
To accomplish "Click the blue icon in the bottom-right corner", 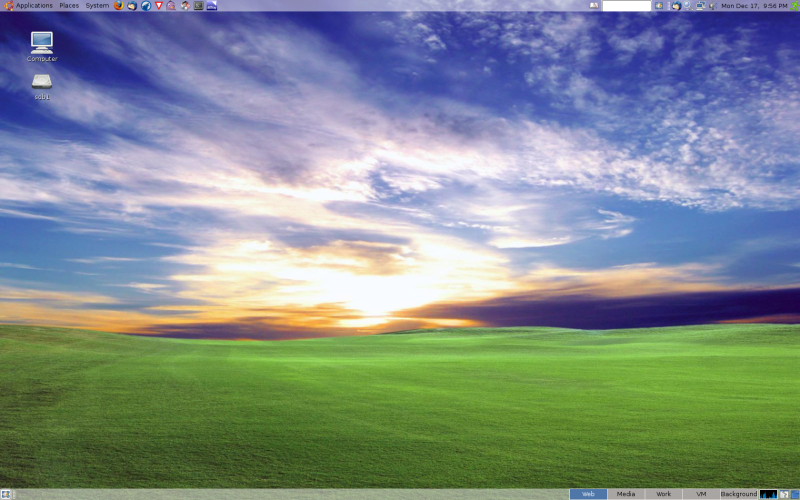I will (x=795, y=494).
